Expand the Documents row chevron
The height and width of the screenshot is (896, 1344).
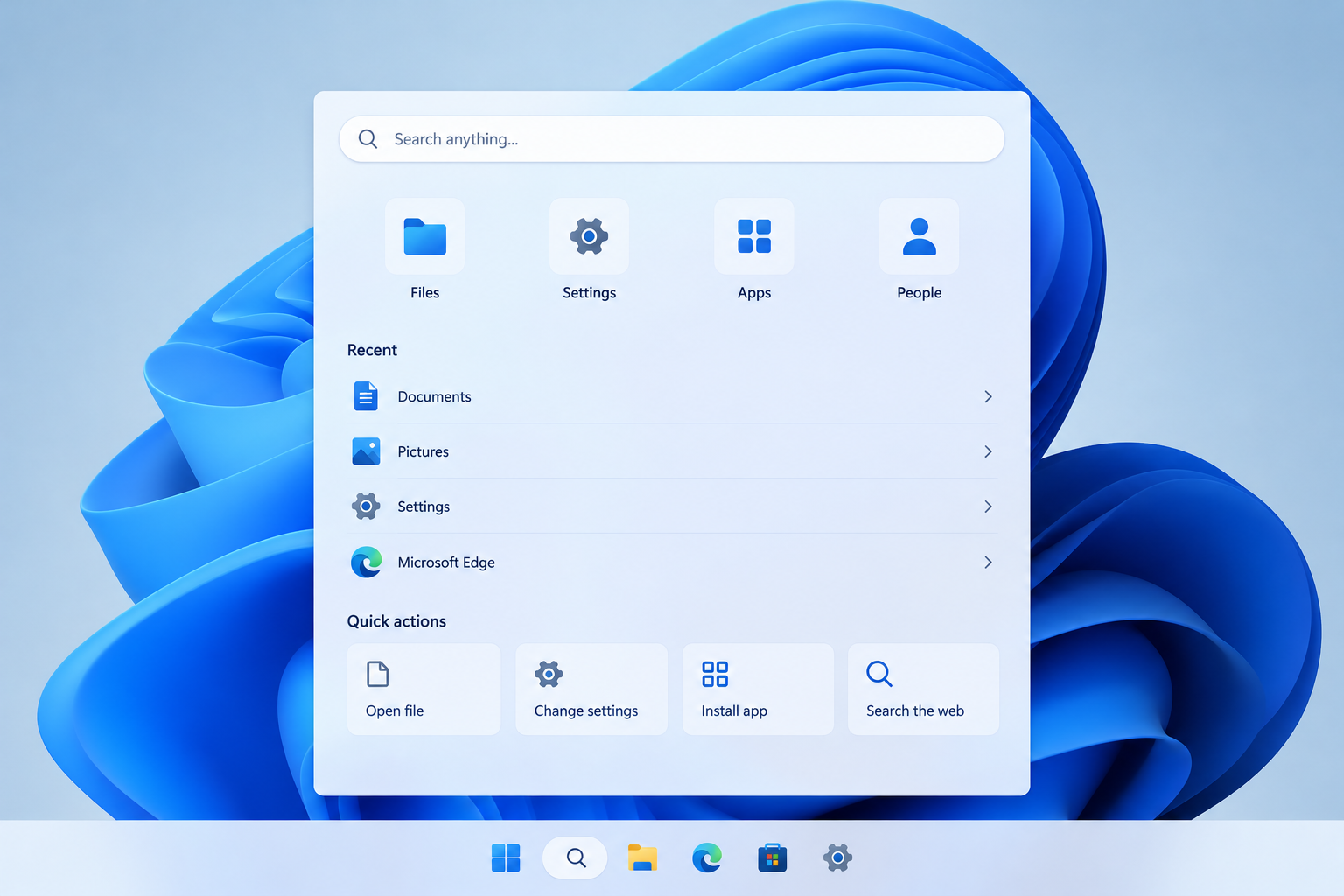[988, 396]
